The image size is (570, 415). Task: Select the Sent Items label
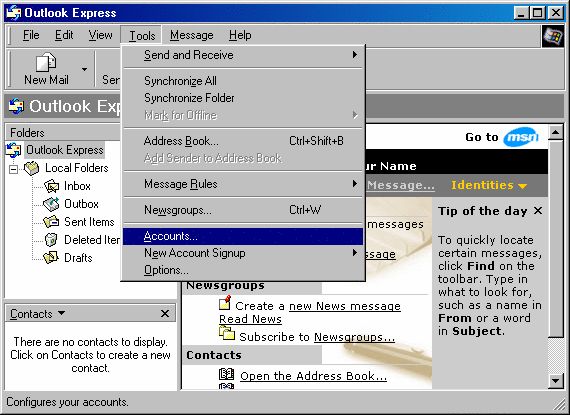click(89, 222)
